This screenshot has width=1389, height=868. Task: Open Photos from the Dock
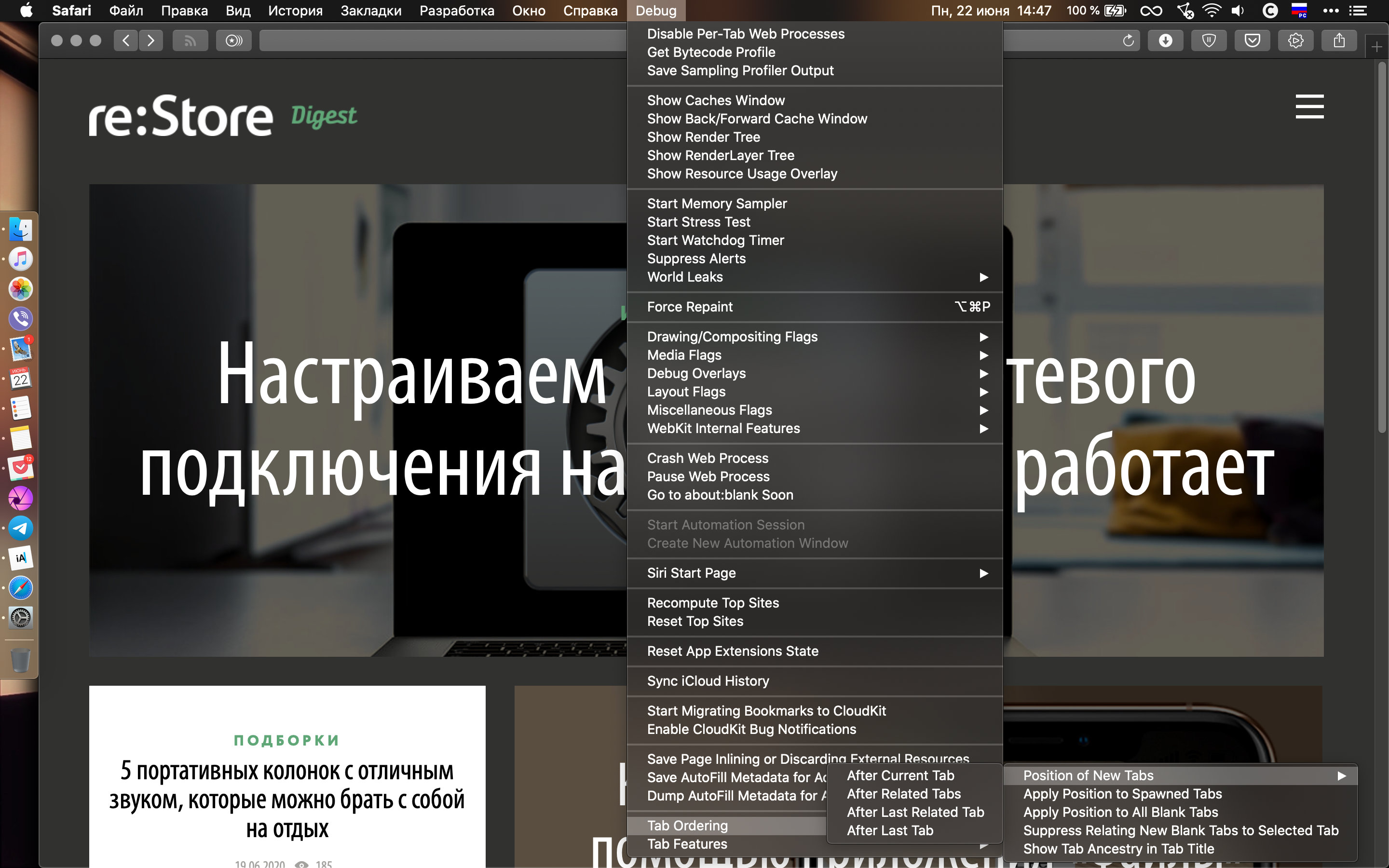point(21,289)
